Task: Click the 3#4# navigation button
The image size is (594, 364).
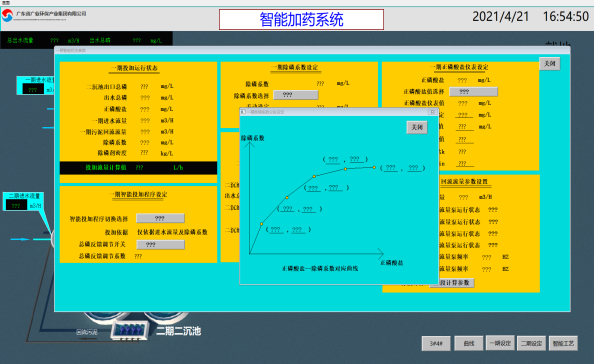Action: 436,343
